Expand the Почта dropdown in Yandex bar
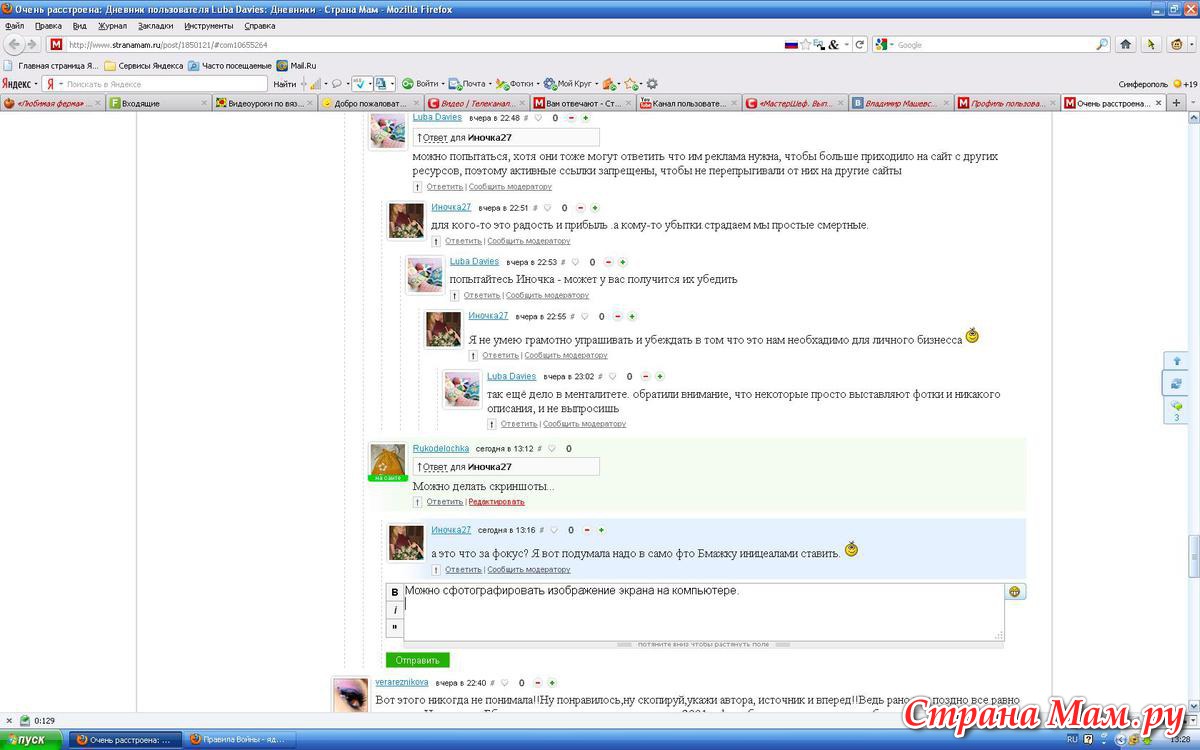The width and height of the screenshot is (1200, 750). [490, 84]
